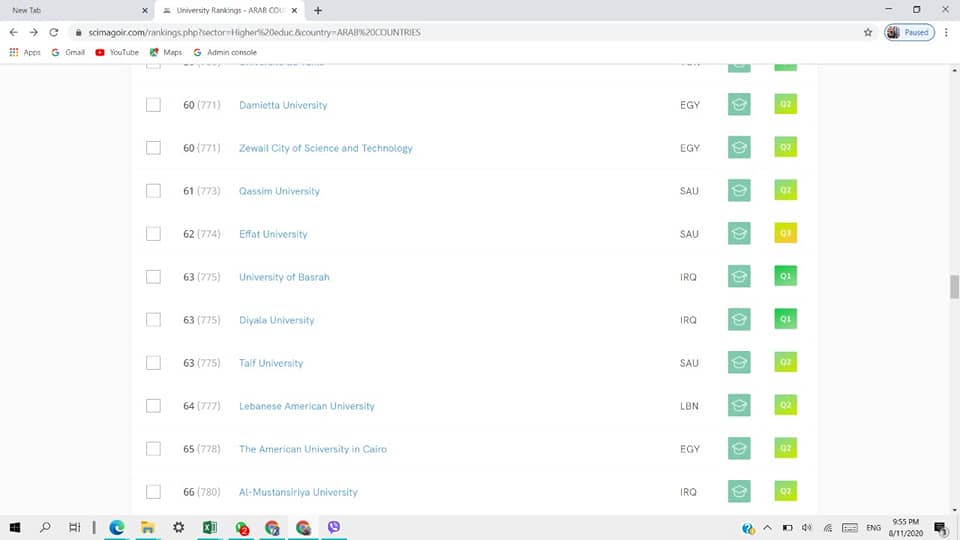
Task: Open the Gmail bookmark
Action: pyautogui.click(x=68, y=53)
